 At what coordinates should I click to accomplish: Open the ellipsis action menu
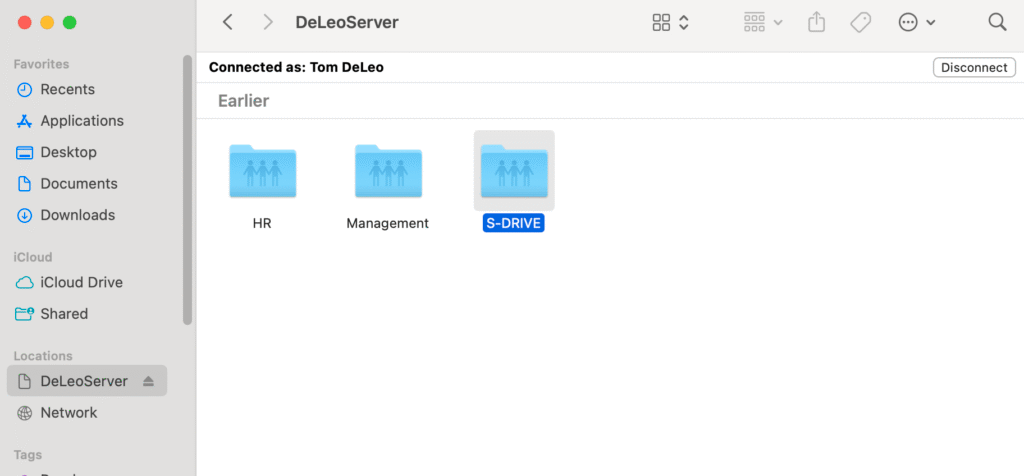[x=917, y=22]
